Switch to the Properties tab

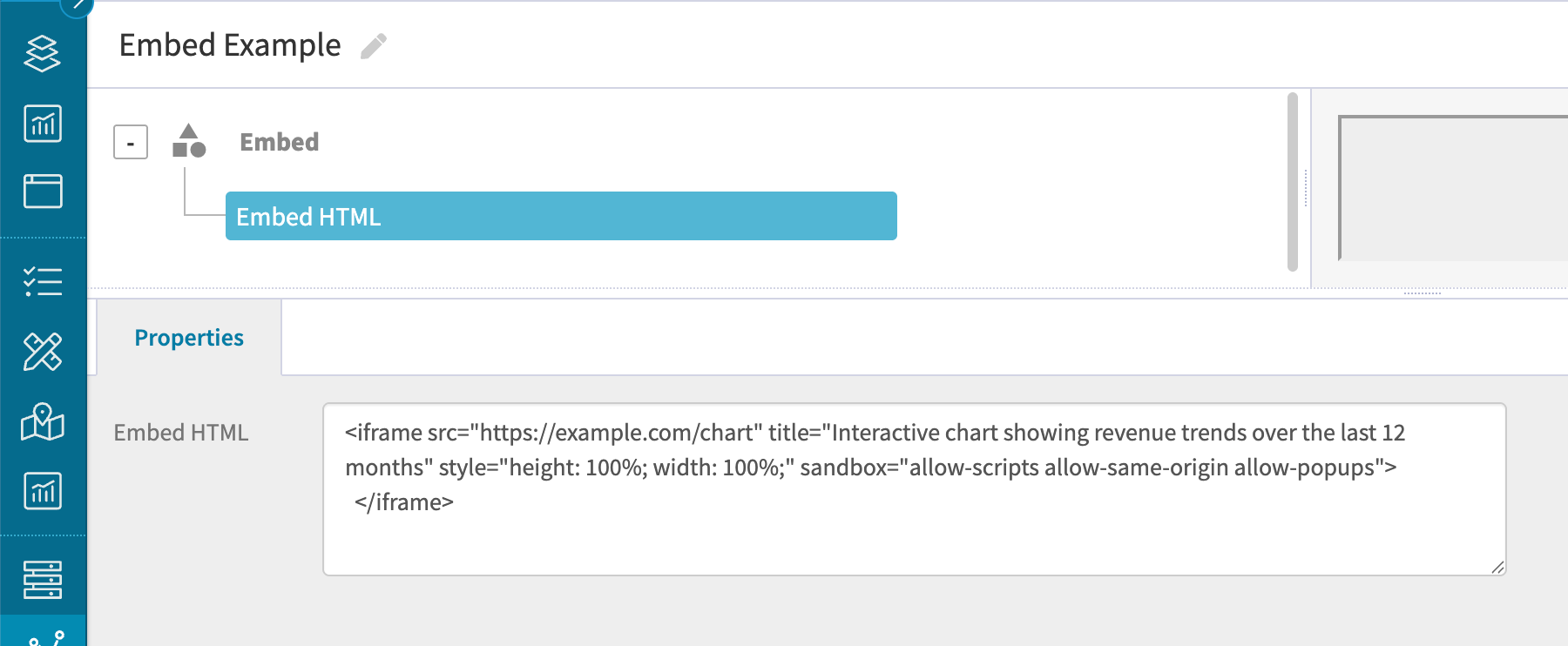coord(189,338)
